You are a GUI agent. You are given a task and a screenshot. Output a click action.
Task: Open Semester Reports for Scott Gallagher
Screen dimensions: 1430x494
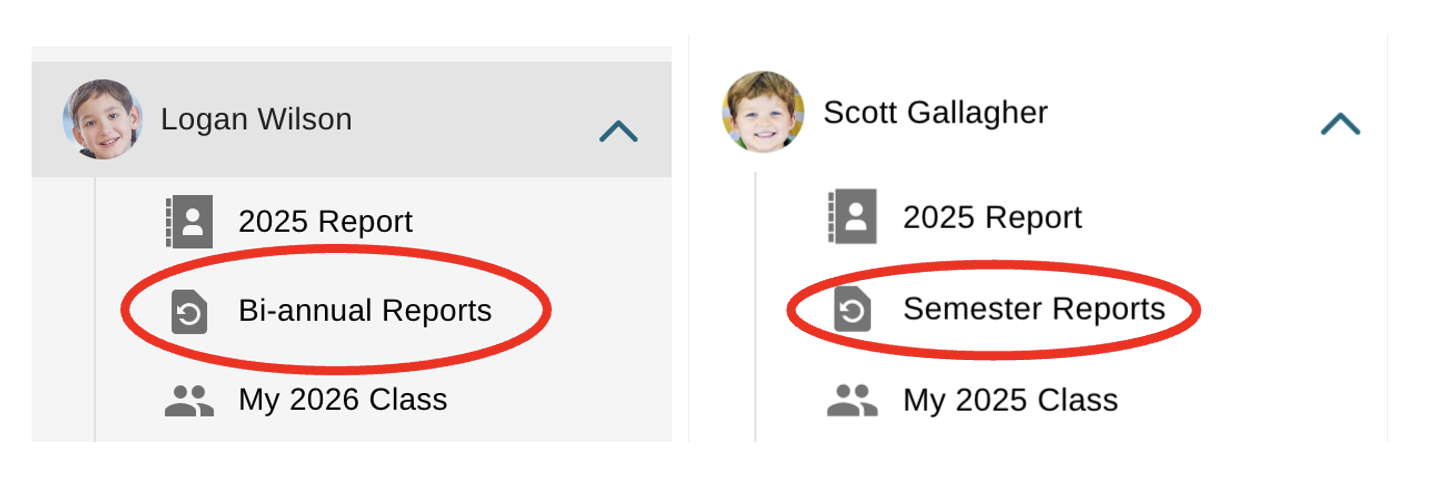pyautogui.click(x=1034, y=308)
